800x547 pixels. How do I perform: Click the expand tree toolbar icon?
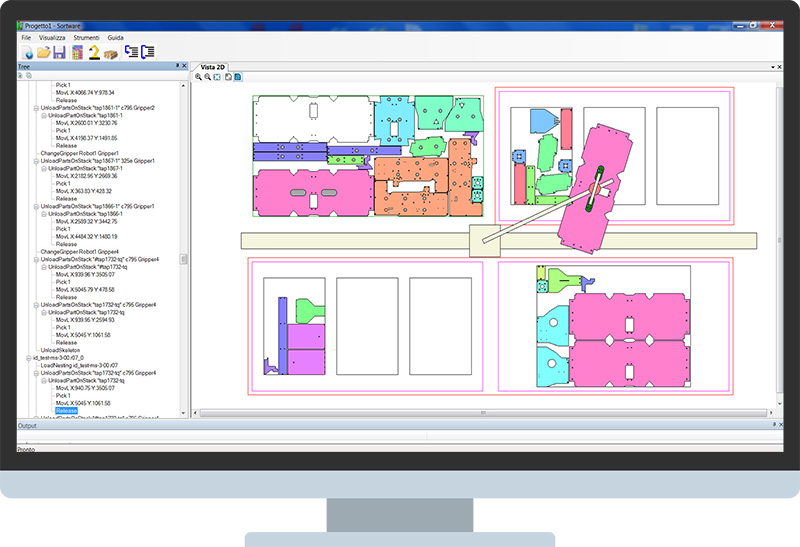tap(131, 52)
